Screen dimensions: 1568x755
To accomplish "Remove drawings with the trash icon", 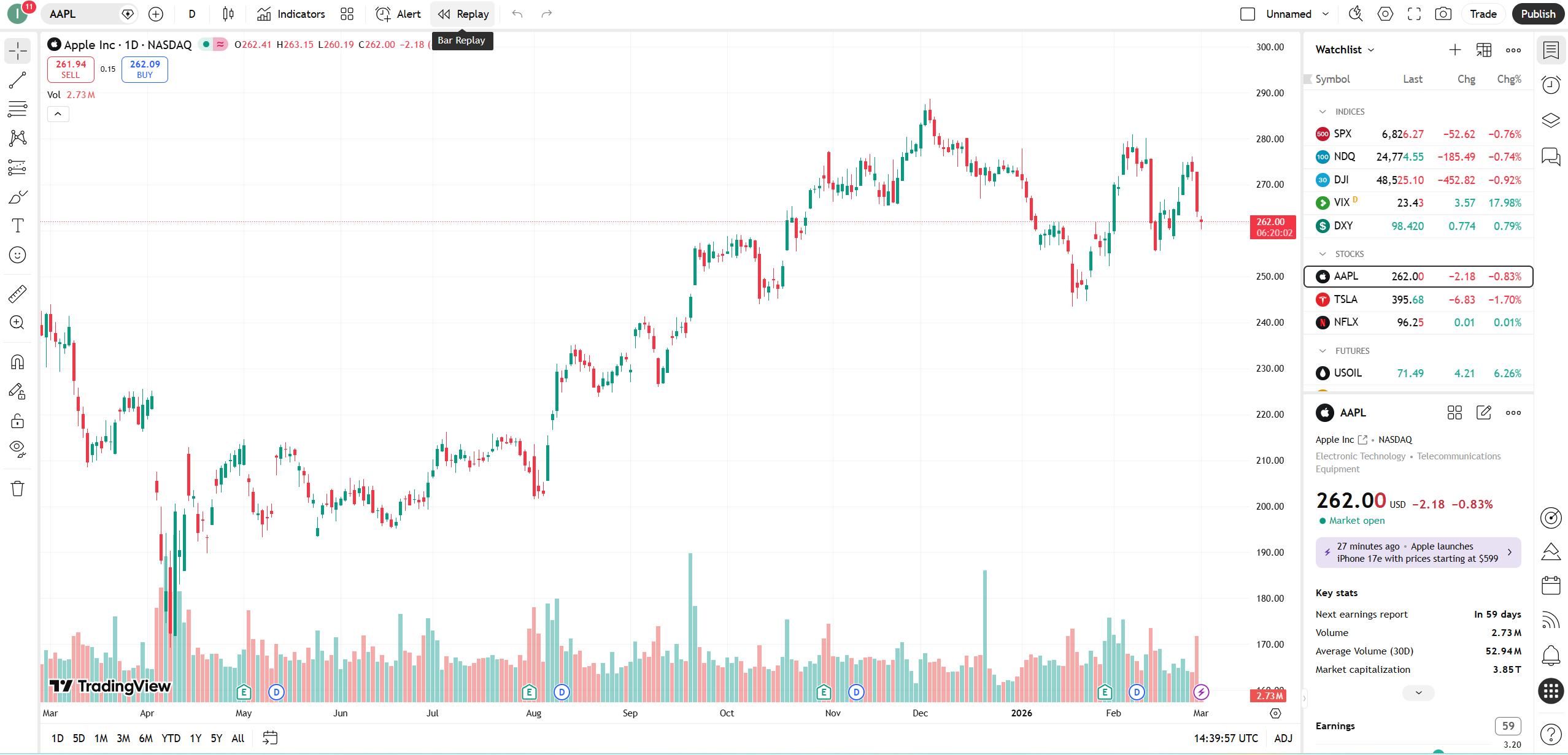I will coord(17,488).
